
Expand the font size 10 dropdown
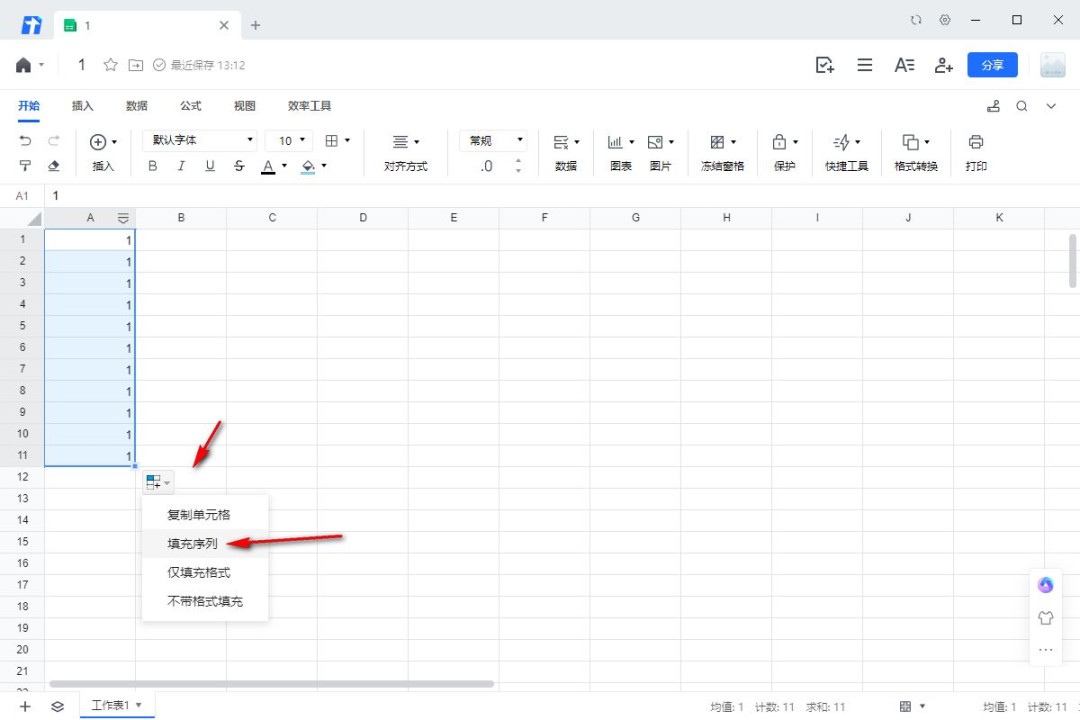pos(290,141)
